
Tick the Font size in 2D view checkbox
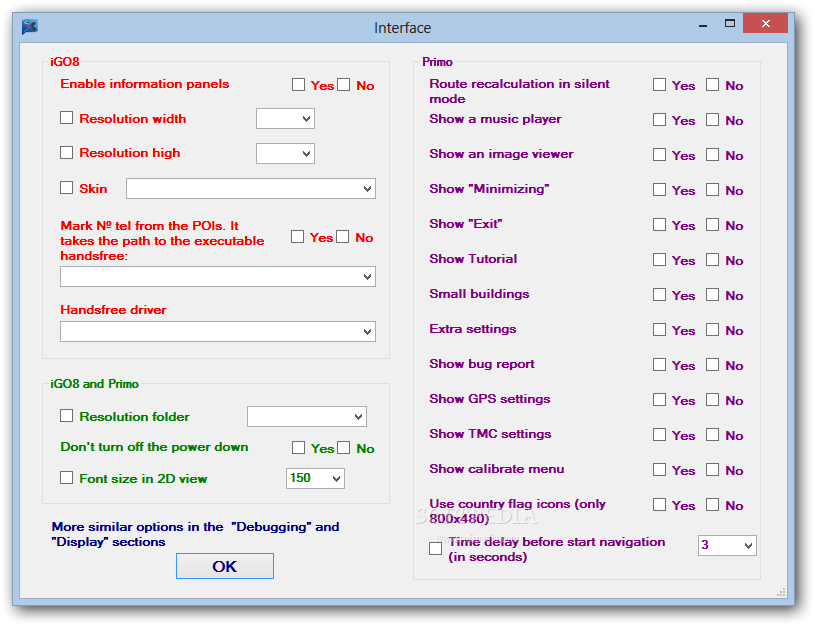click(x=67, y=478)
